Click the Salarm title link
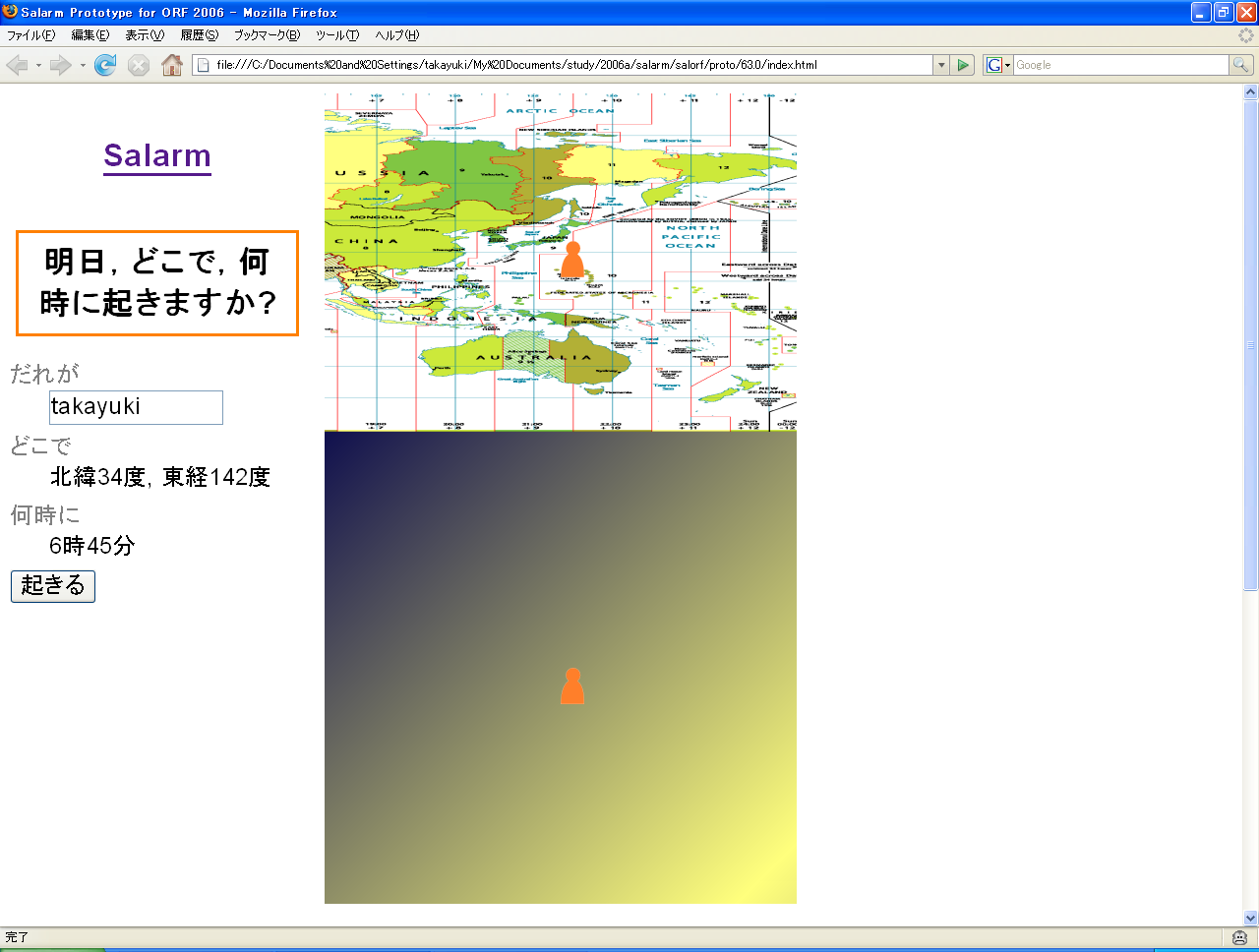This screenshot has width=1259, height=952. (157, 155)
